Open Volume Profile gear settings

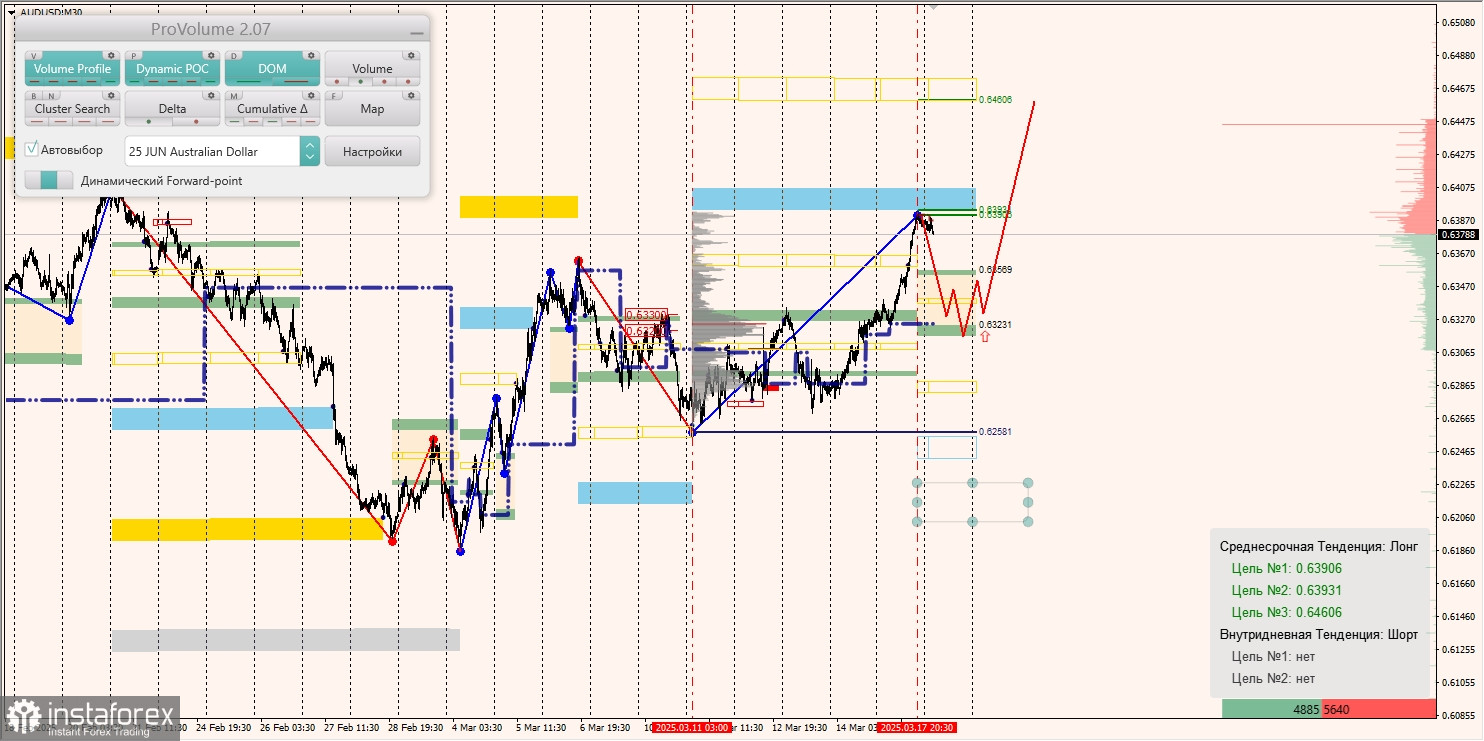111,55
